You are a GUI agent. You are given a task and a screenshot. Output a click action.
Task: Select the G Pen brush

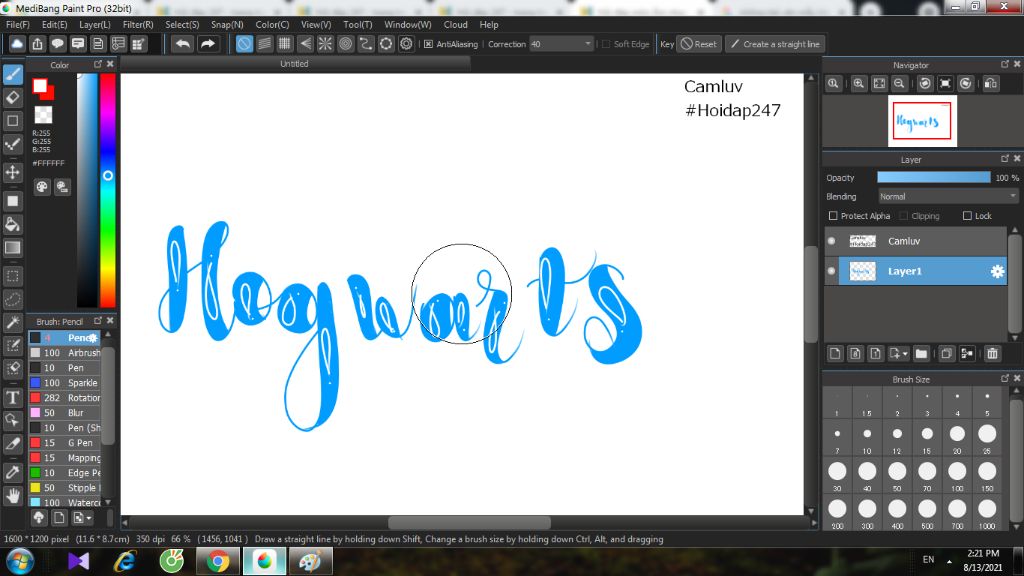[x=65, y=443]
